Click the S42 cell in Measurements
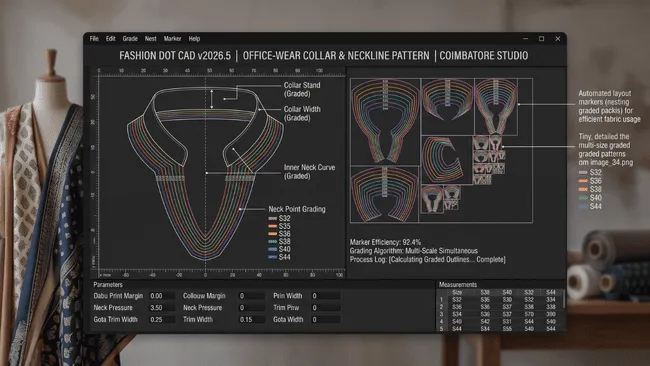The width and height of the screenshot is (650, 366). tap(485, 322)
